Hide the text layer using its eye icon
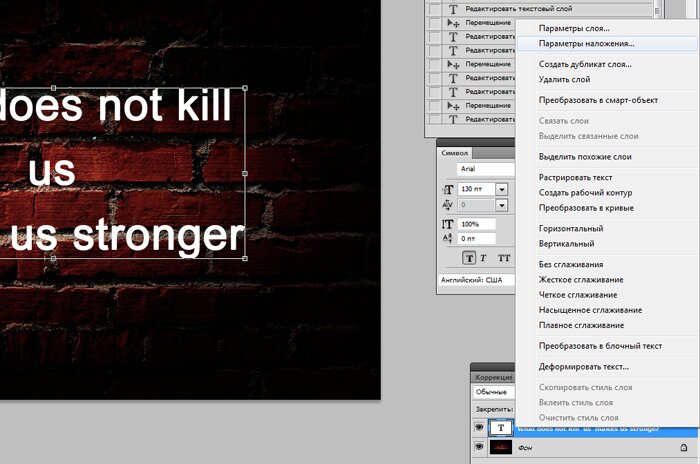Viewport: 700px width, 464px height. point(479,428)
